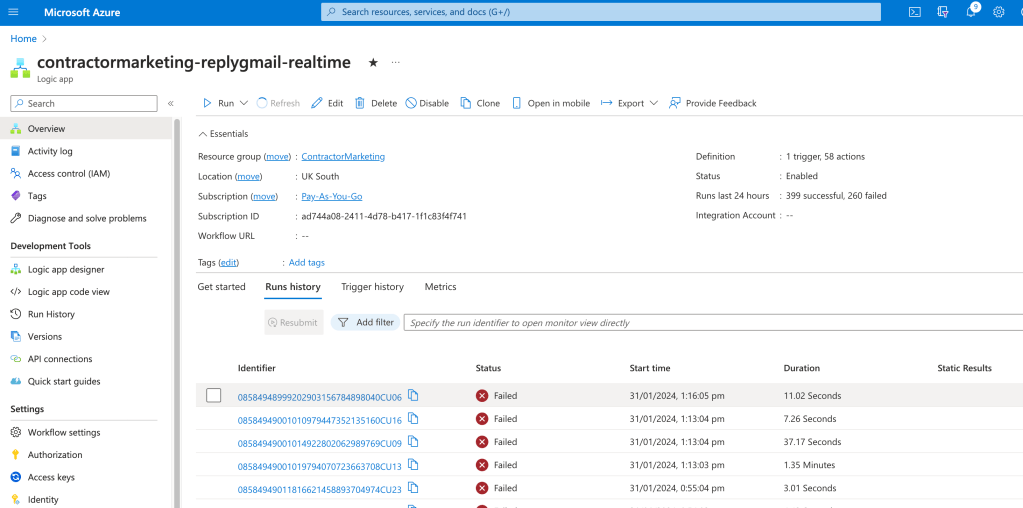1023x508 pixels.
Task: Open portal settings gear
Action: (x=998, y=12)
